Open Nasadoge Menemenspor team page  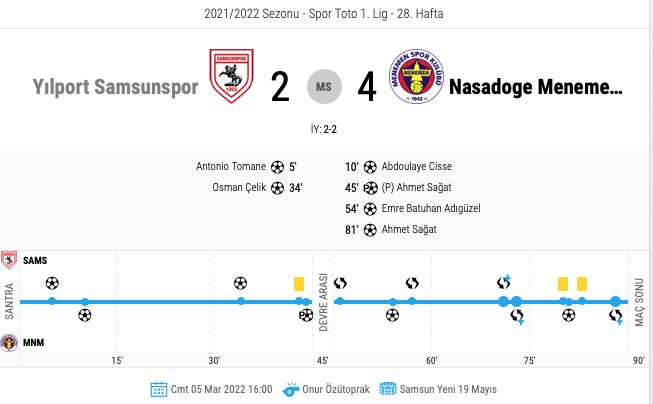pyautogui.click(x=535, y=87)
